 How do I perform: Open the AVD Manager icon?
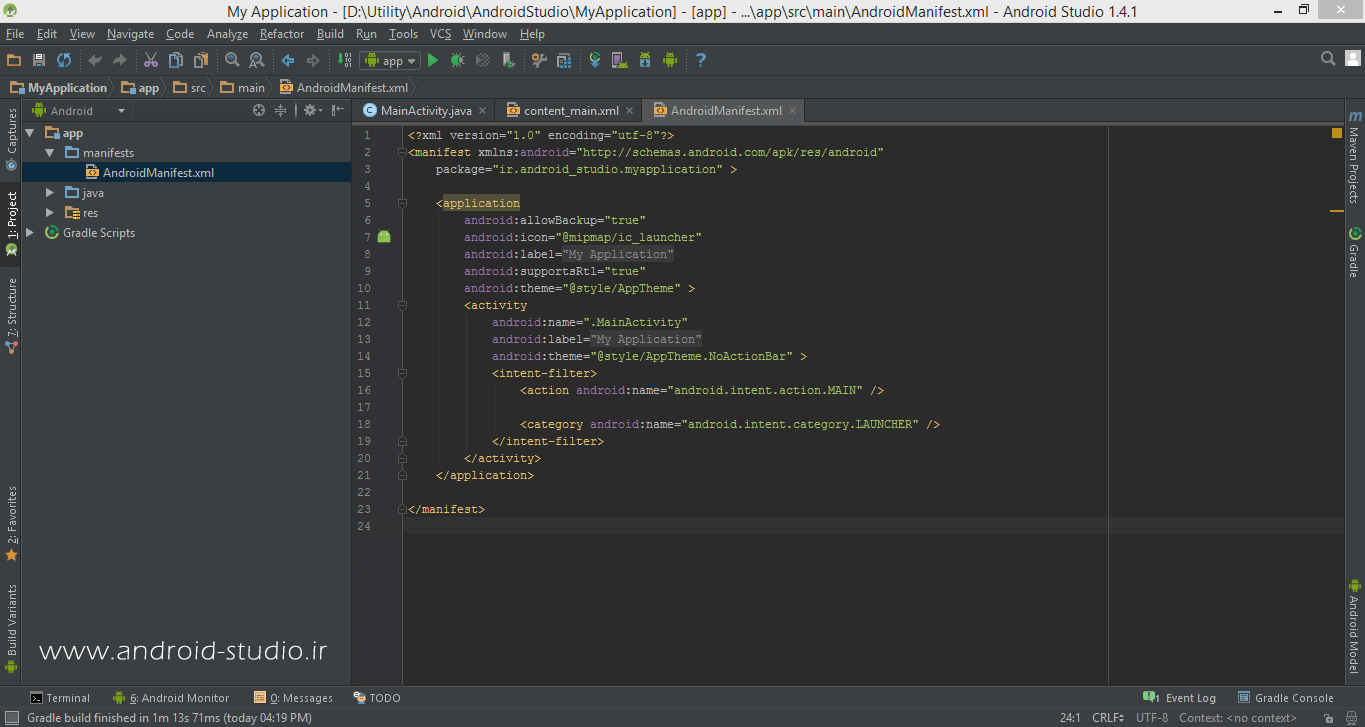[x=620, y=60]
